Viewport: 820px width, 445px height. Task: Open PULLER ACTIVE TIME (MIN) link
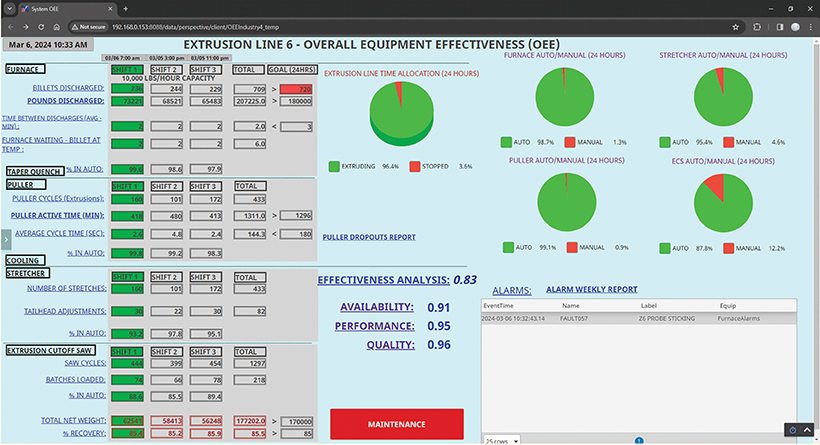[x=58, y=215]
